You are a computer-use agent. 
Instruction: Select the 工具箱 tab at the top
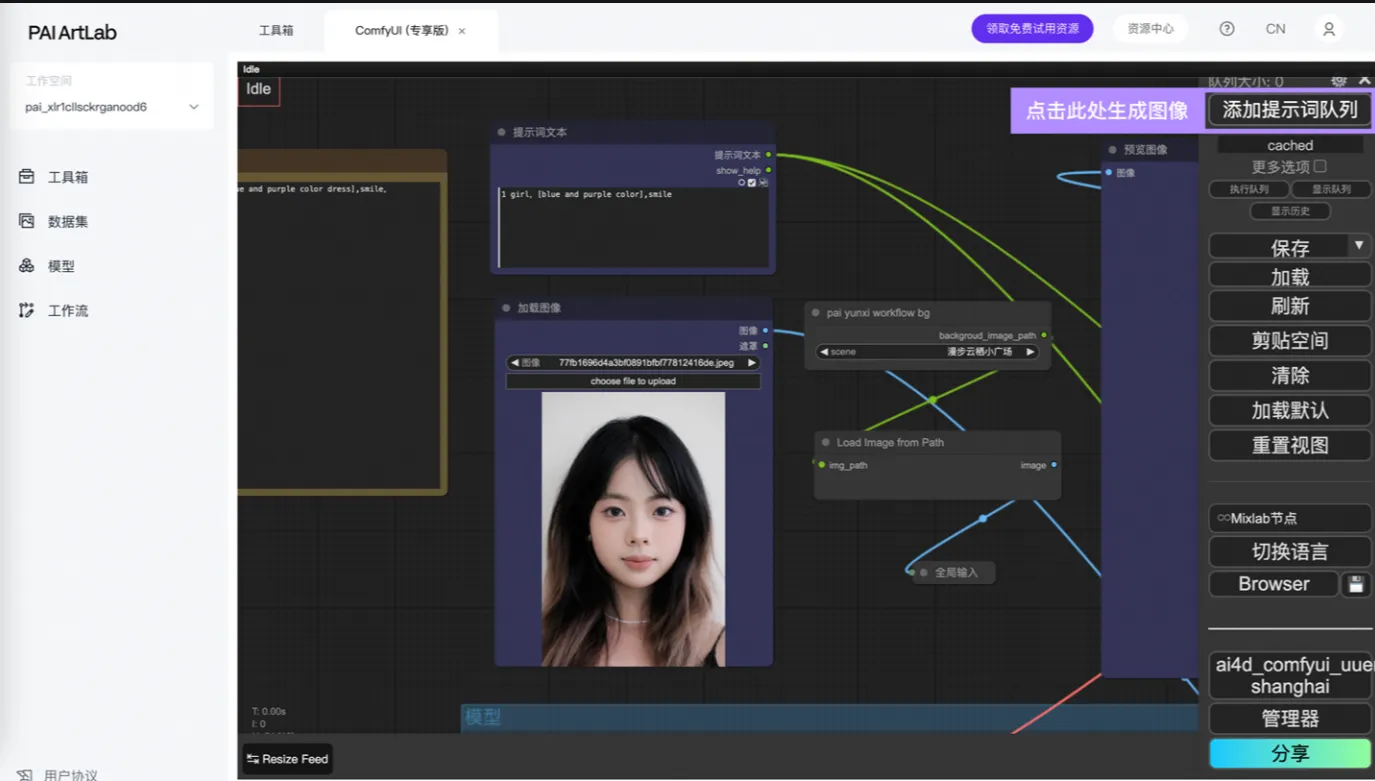(276, 29)
